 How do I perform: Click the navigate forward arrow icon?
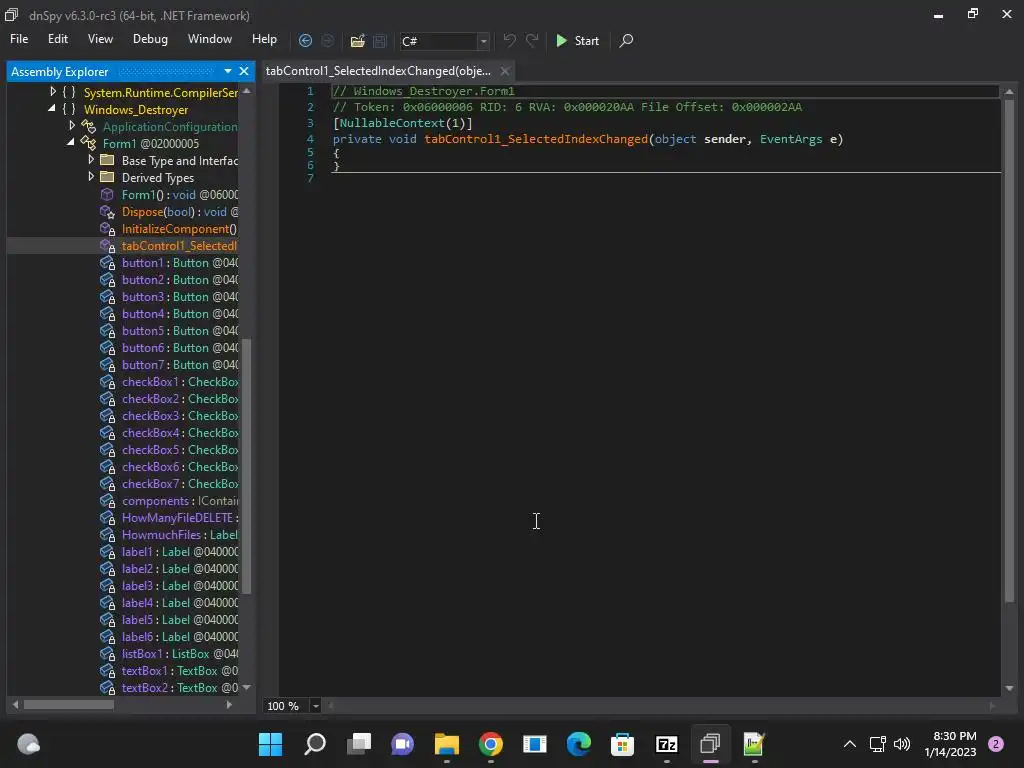point(328,40)
